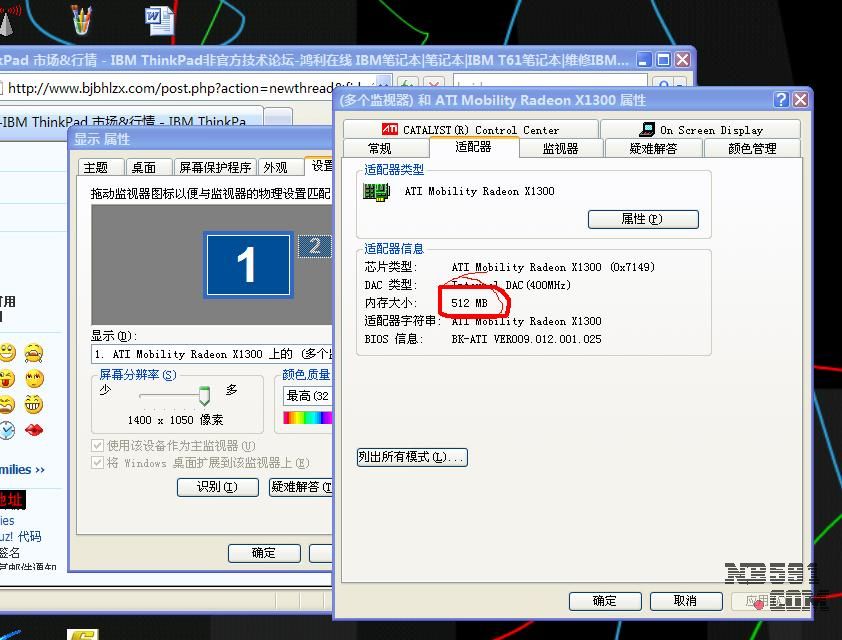Screen dimensions: 842x640
Task: Click the 属性(P) adapter properties button
Action: point(642,219)
